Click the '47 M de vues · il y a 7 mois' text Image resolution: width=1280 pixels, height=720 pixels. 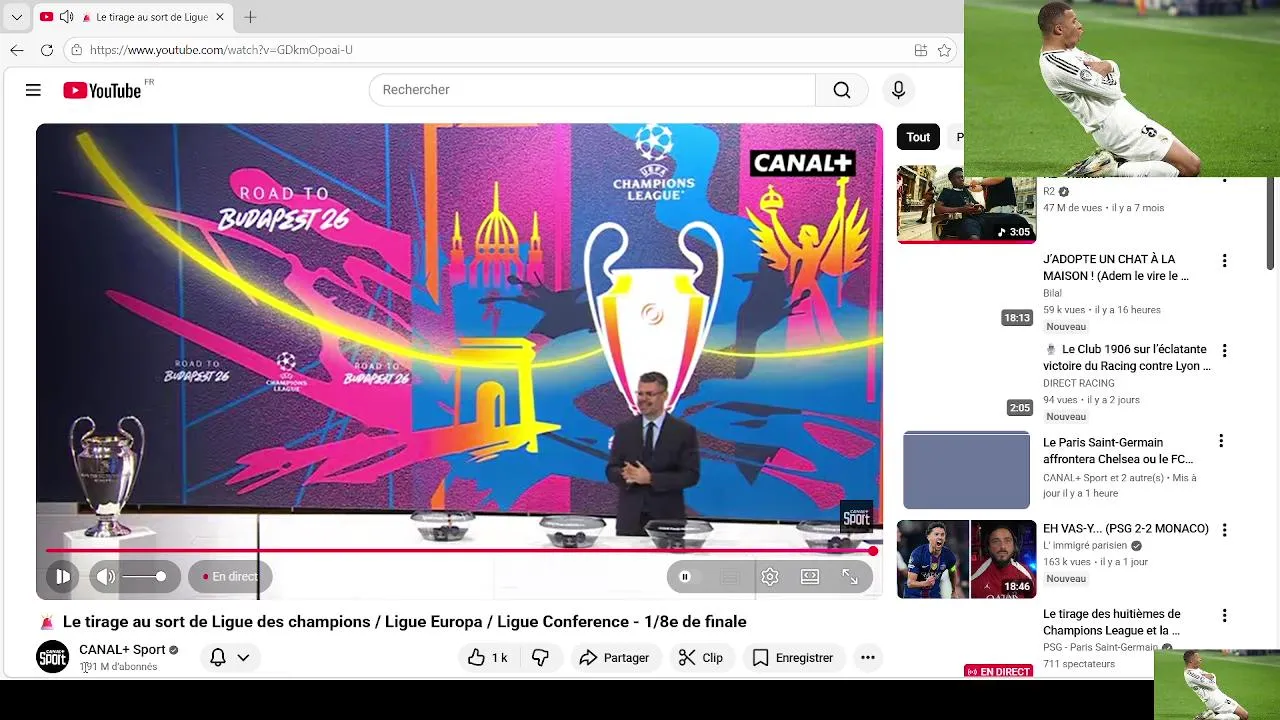tap(1104, 208)
